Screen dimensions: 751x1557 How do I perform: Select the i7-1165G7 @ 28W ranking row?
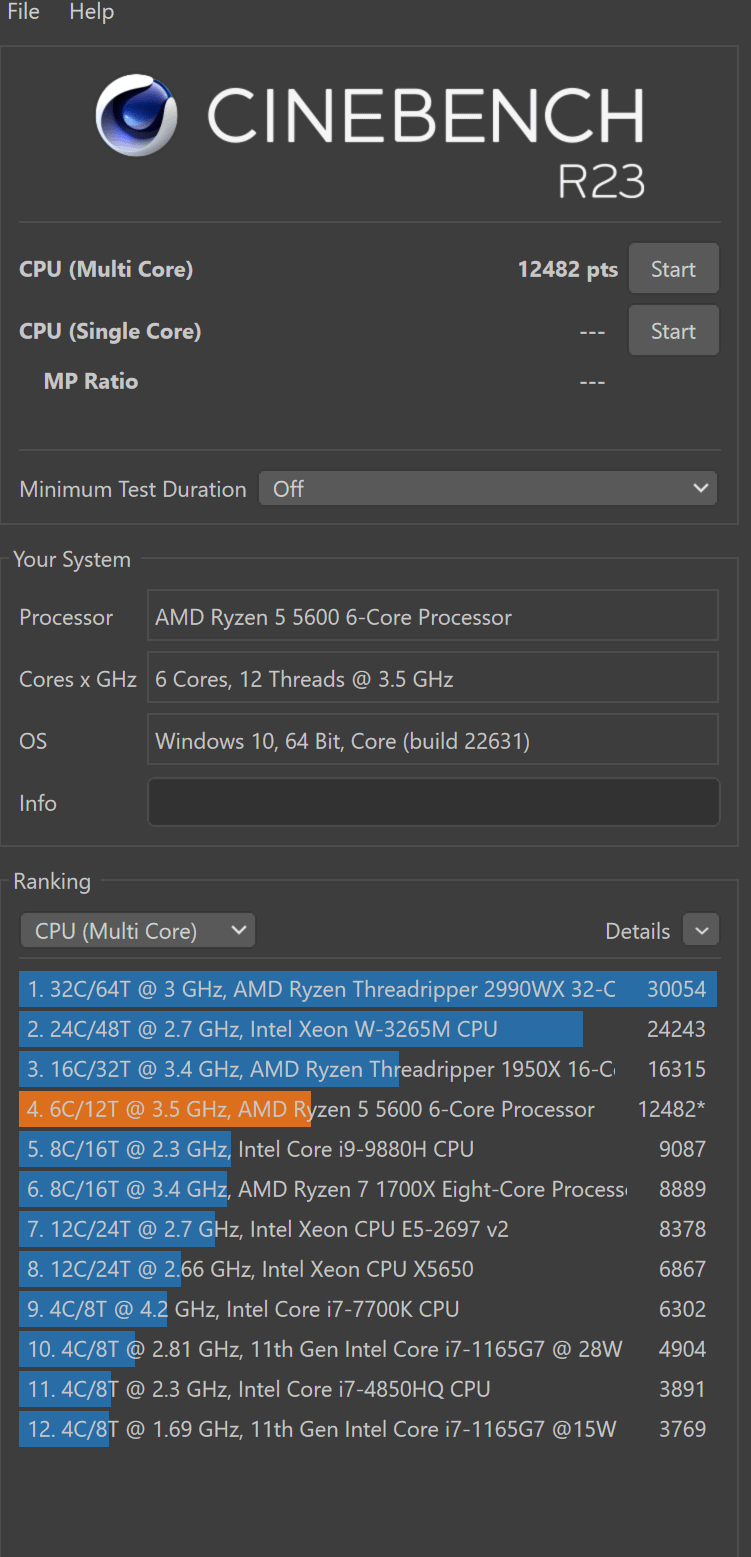(x=368, y=1349)
